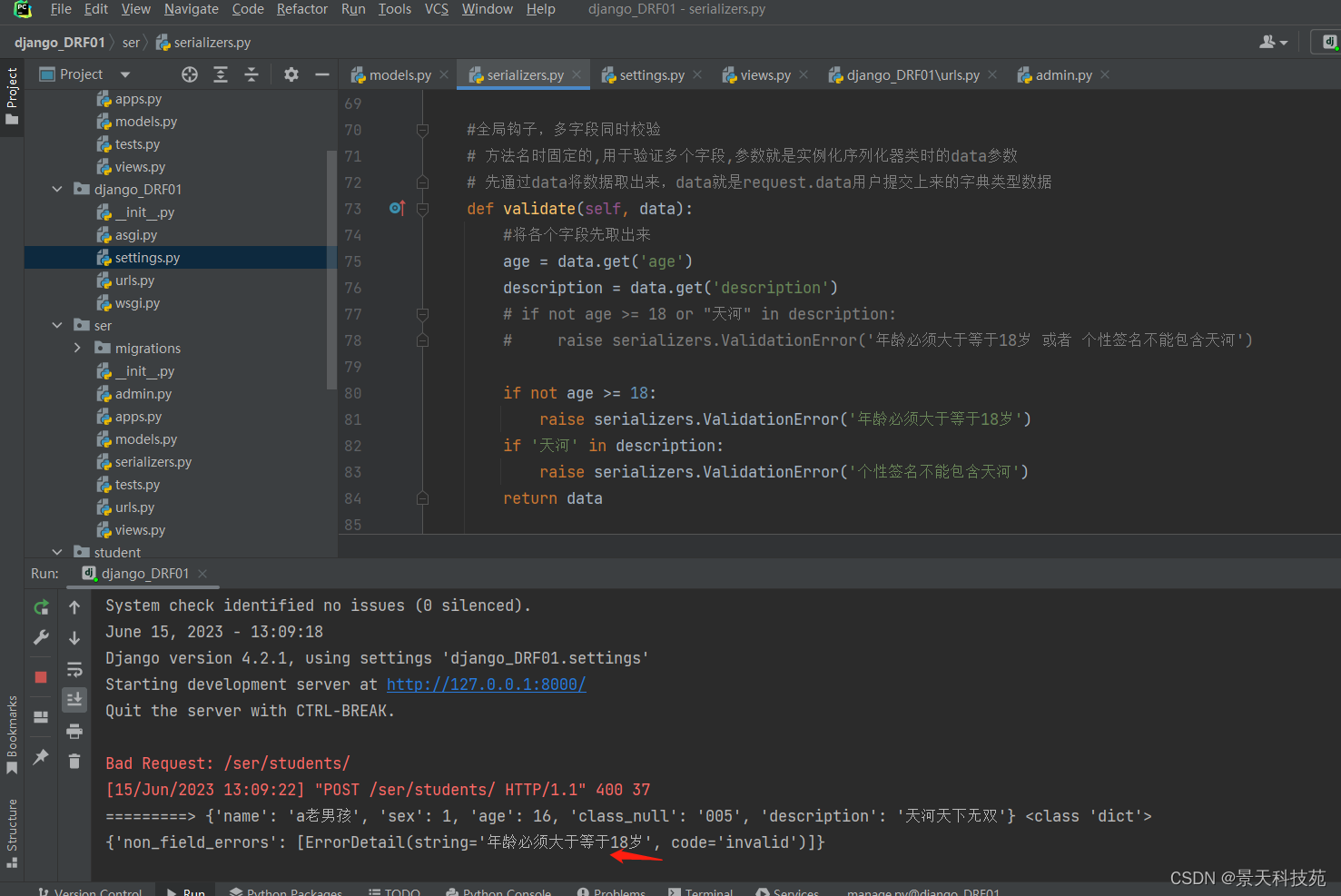Select serializers.py in project tree

[153, 462]
